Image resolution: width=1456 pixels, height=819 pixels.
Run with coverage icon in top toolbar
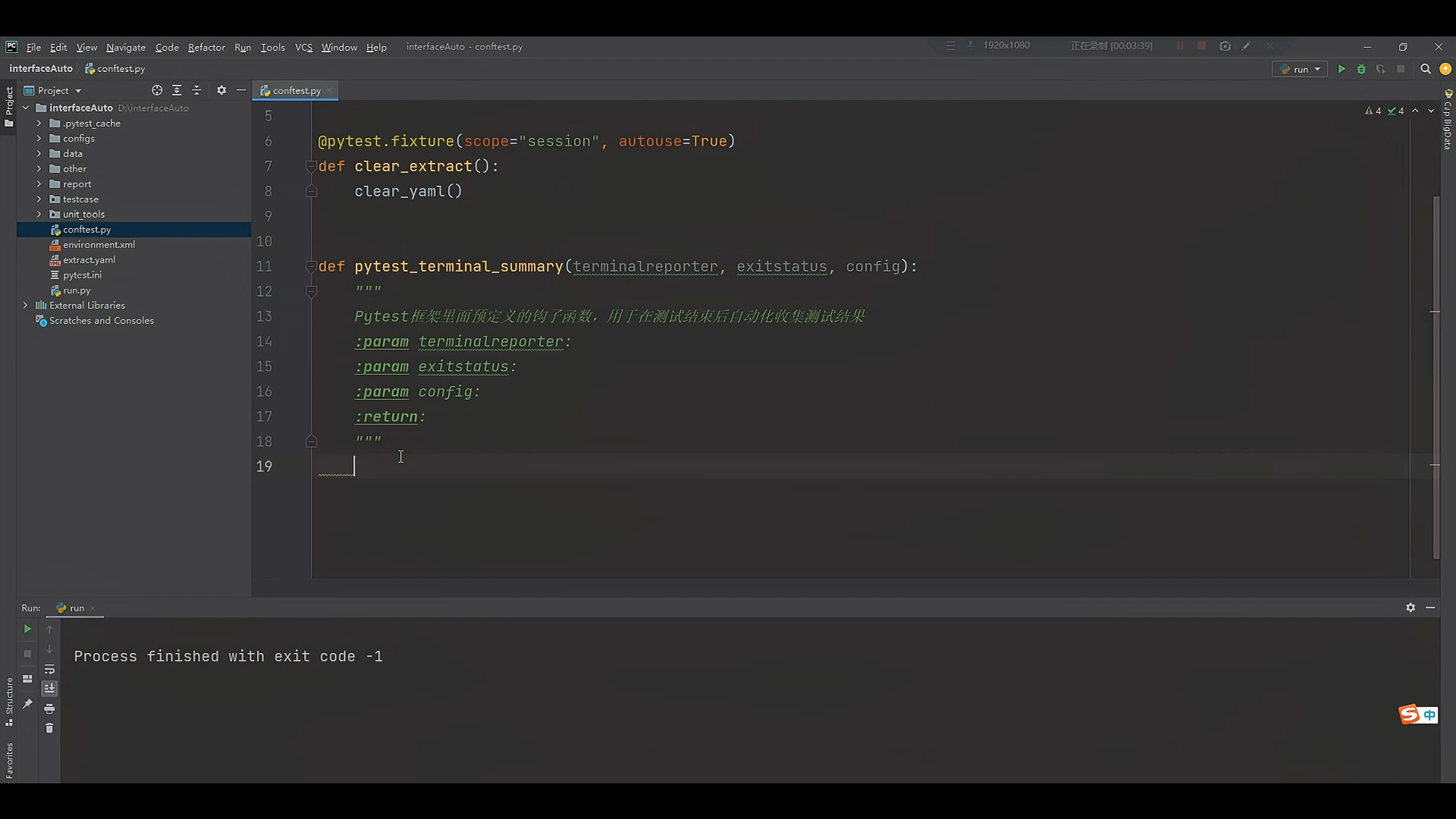[1381, 69]
